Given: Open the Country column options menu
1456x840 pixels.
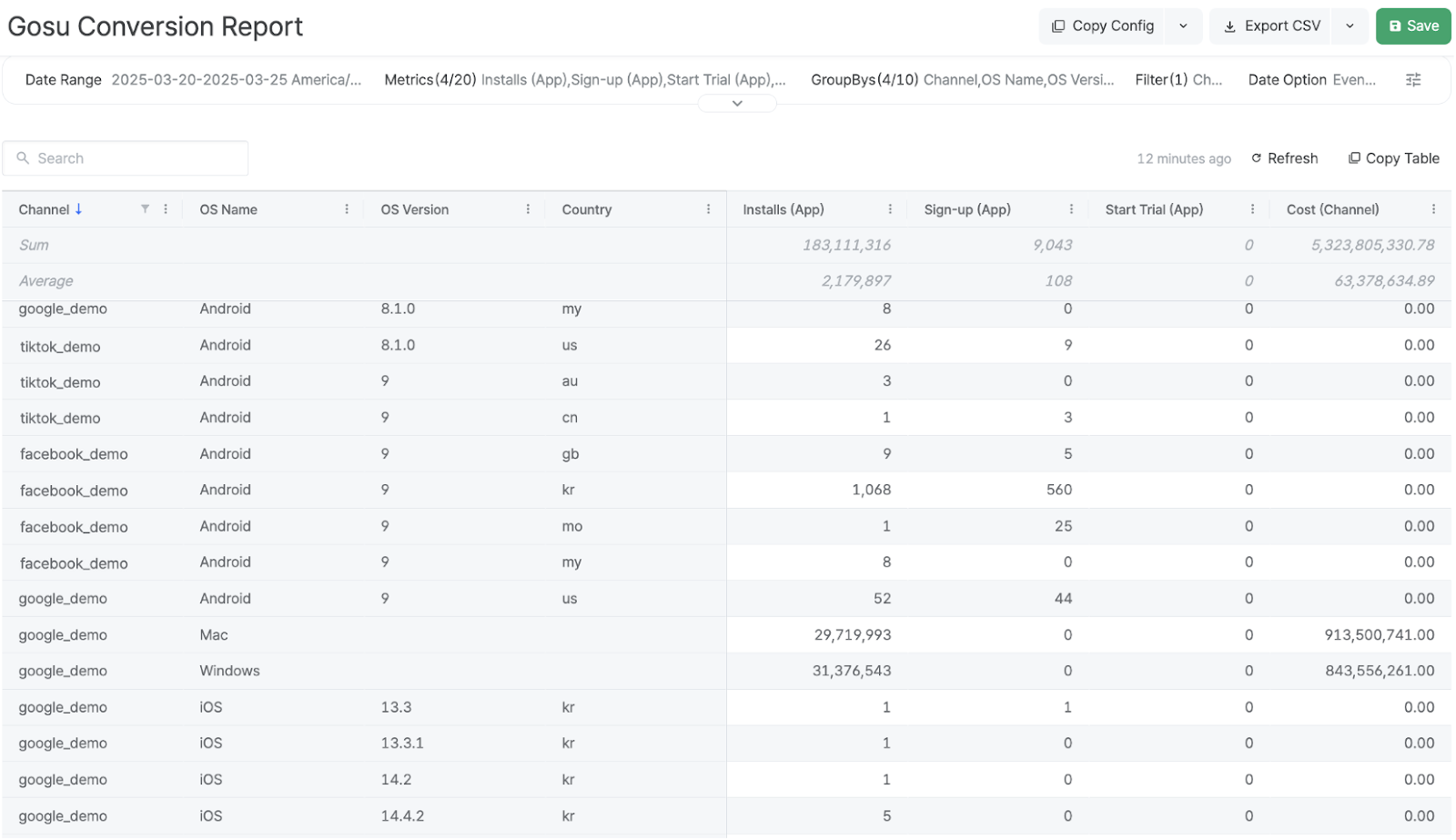Looking at the screenshot, I should 709,209.
